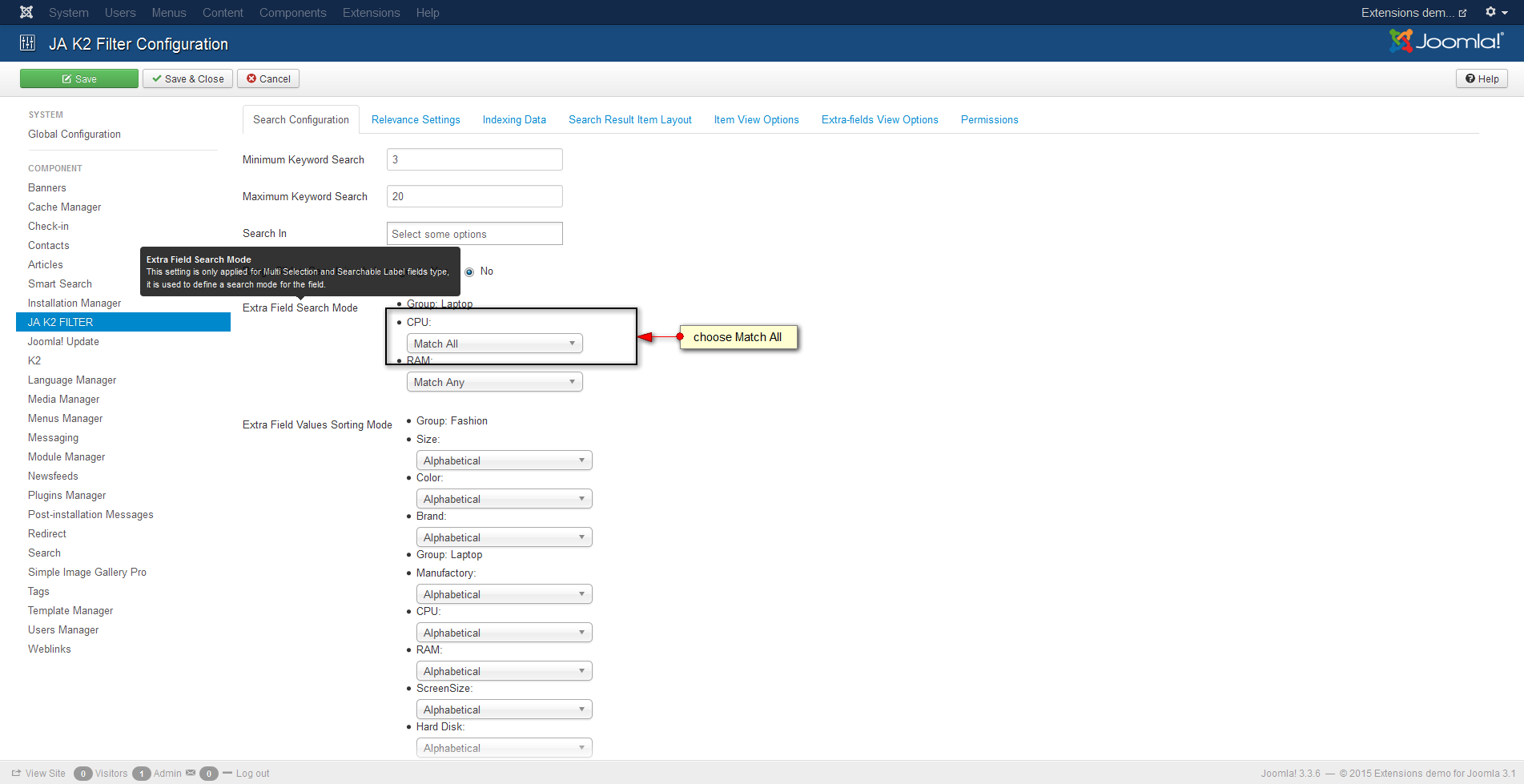
Task: Click the Log out link
Action: tap(252, 774)
